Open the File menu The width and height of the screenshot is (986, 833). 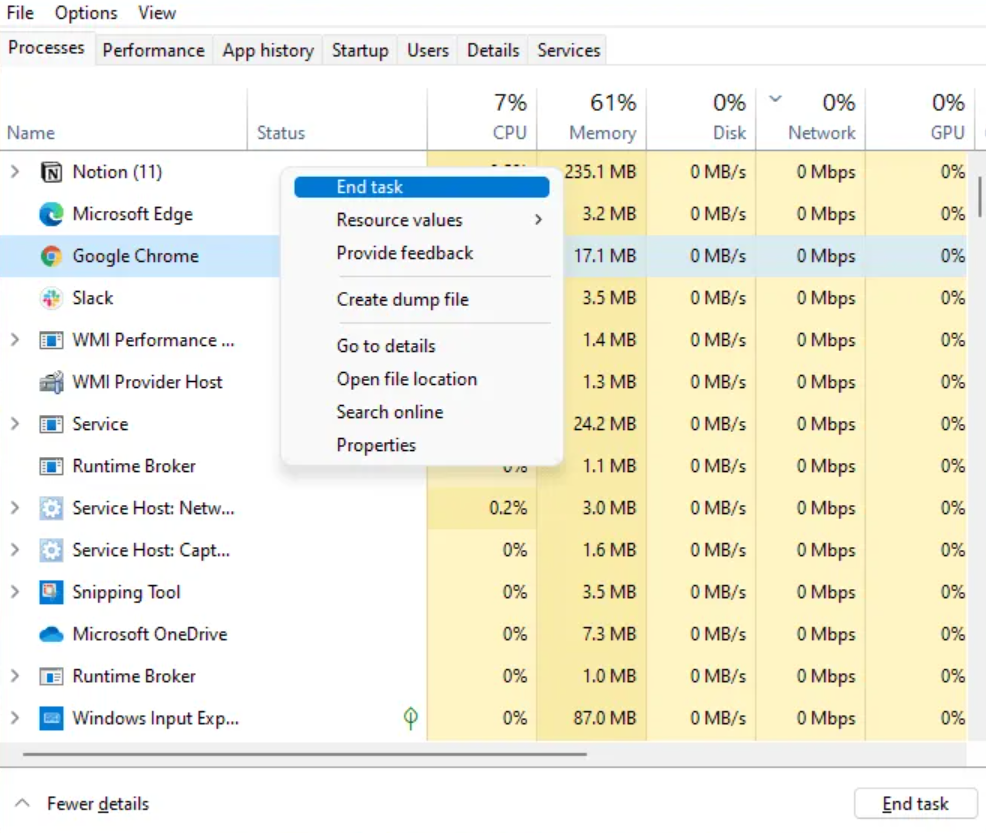(x=20, y=13)
